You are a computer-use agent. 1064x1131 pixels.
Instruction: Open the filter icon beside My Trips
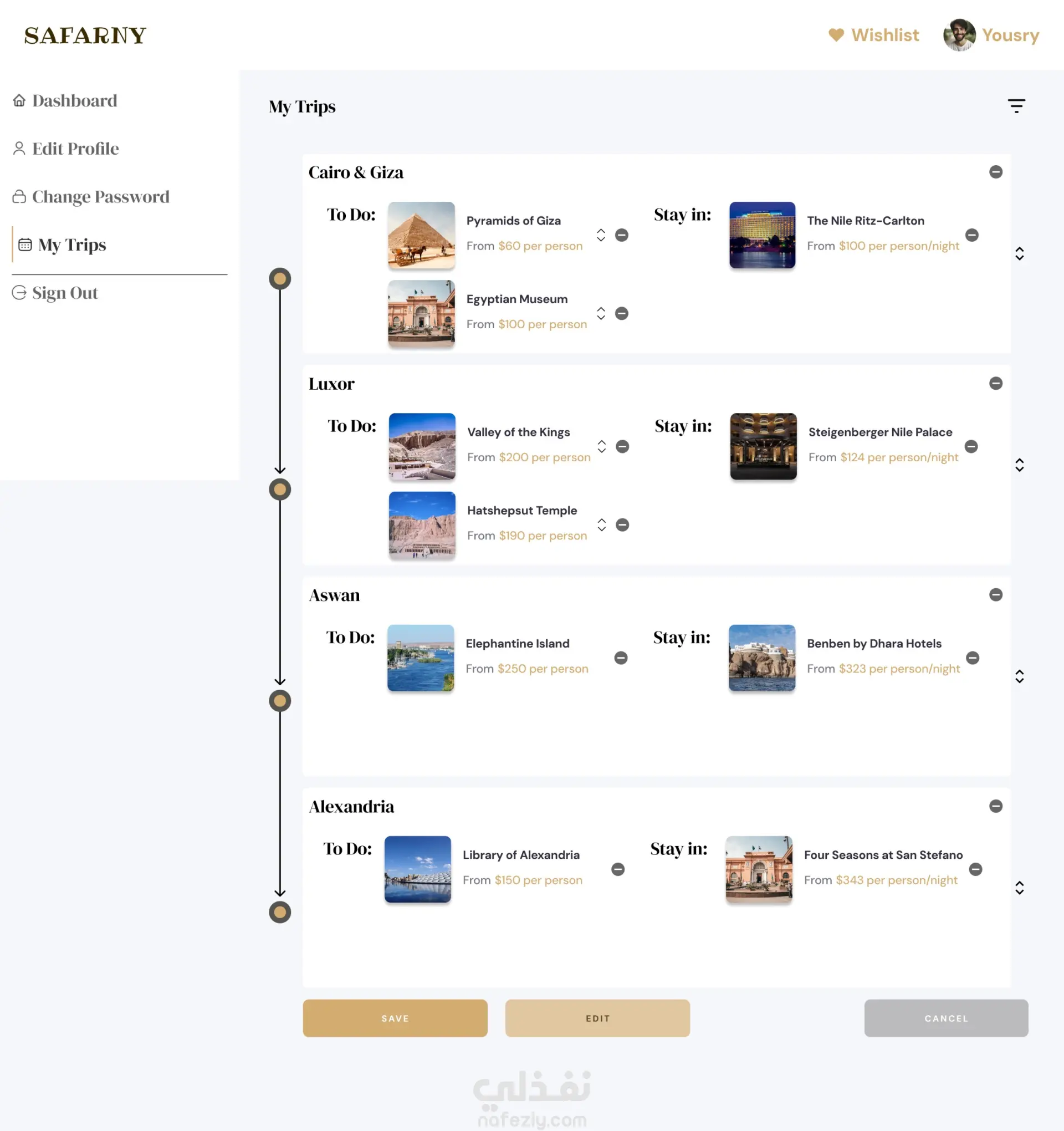[1016, 106]
